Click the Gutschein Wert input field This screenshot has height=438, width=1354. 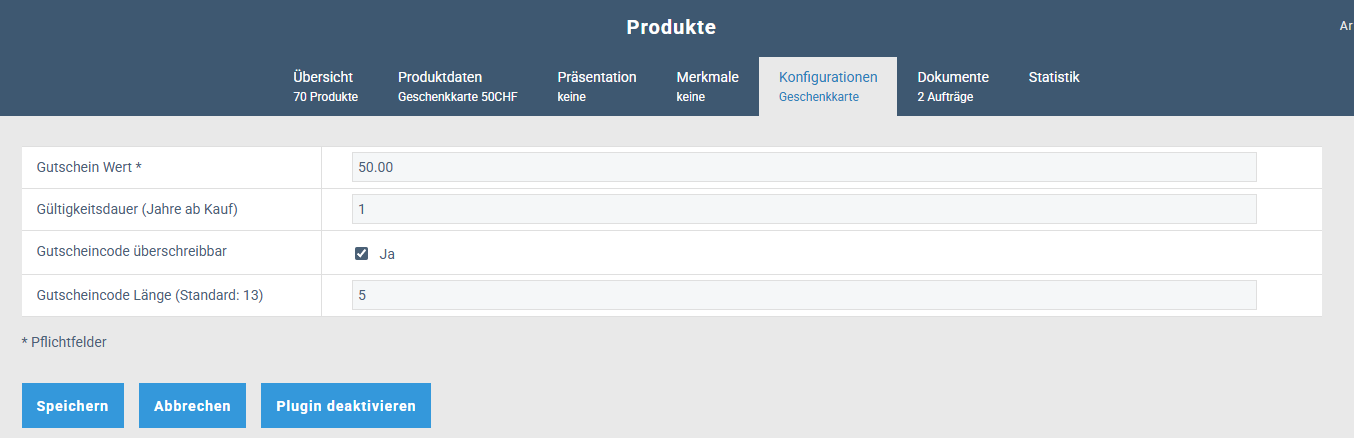point(803,167)
